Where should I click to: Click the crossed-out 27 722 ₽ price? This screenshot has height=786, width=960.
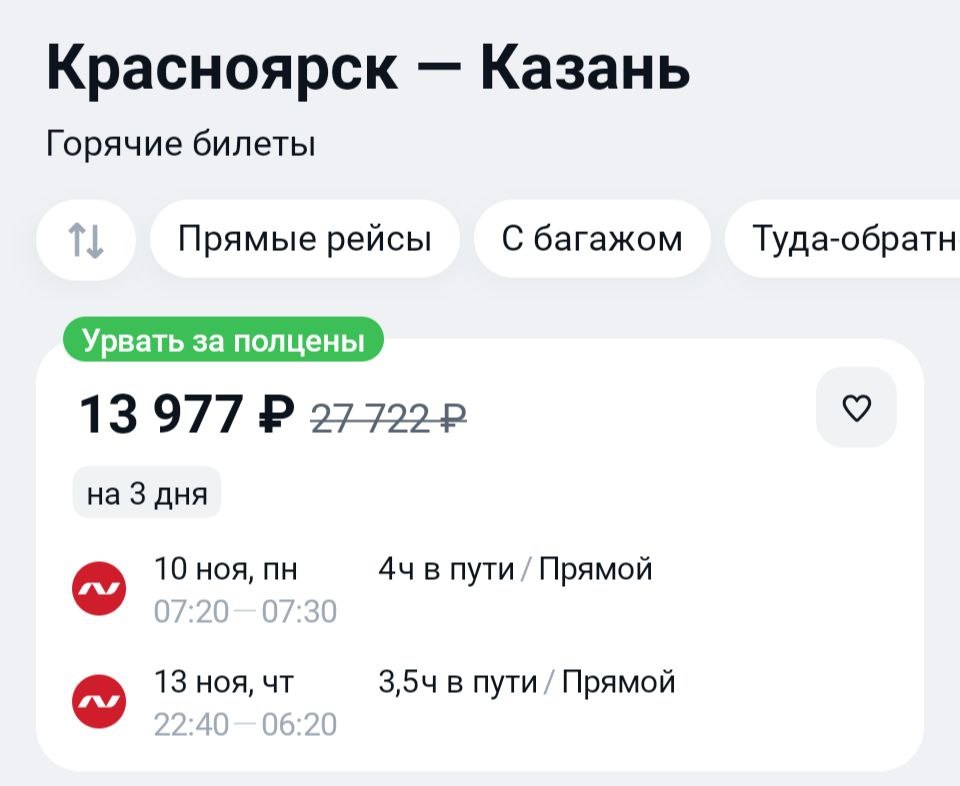point(389,419)
